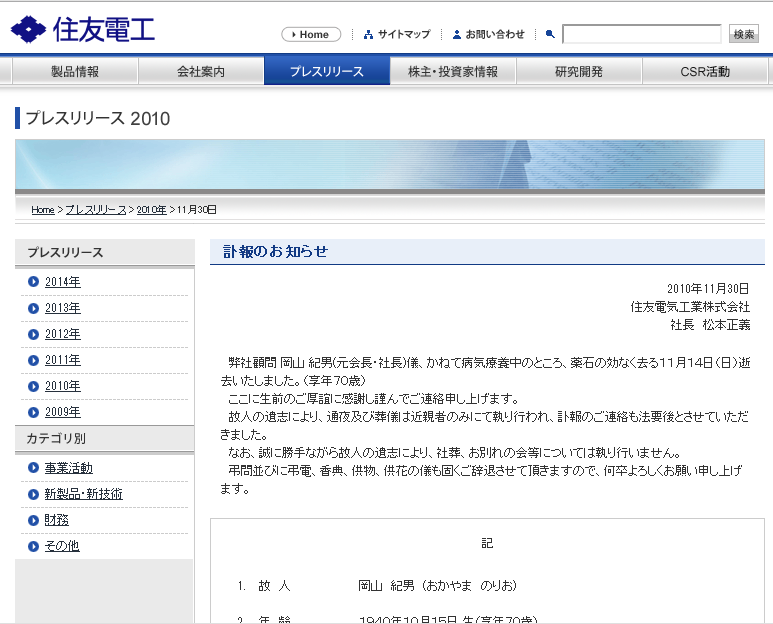773x624 pixels.
Task: Select the プレスリリース navigation tab
Action: click(327, 71)
